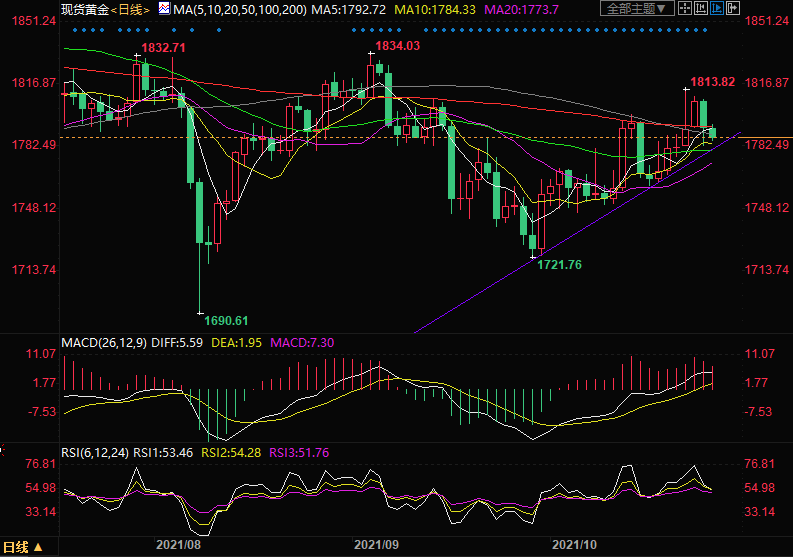This screenshot has width=793, height=557.
Task: Click the <日线> period label beside 现货黄金
Action: pyautogui.click(x=129, y=9)
